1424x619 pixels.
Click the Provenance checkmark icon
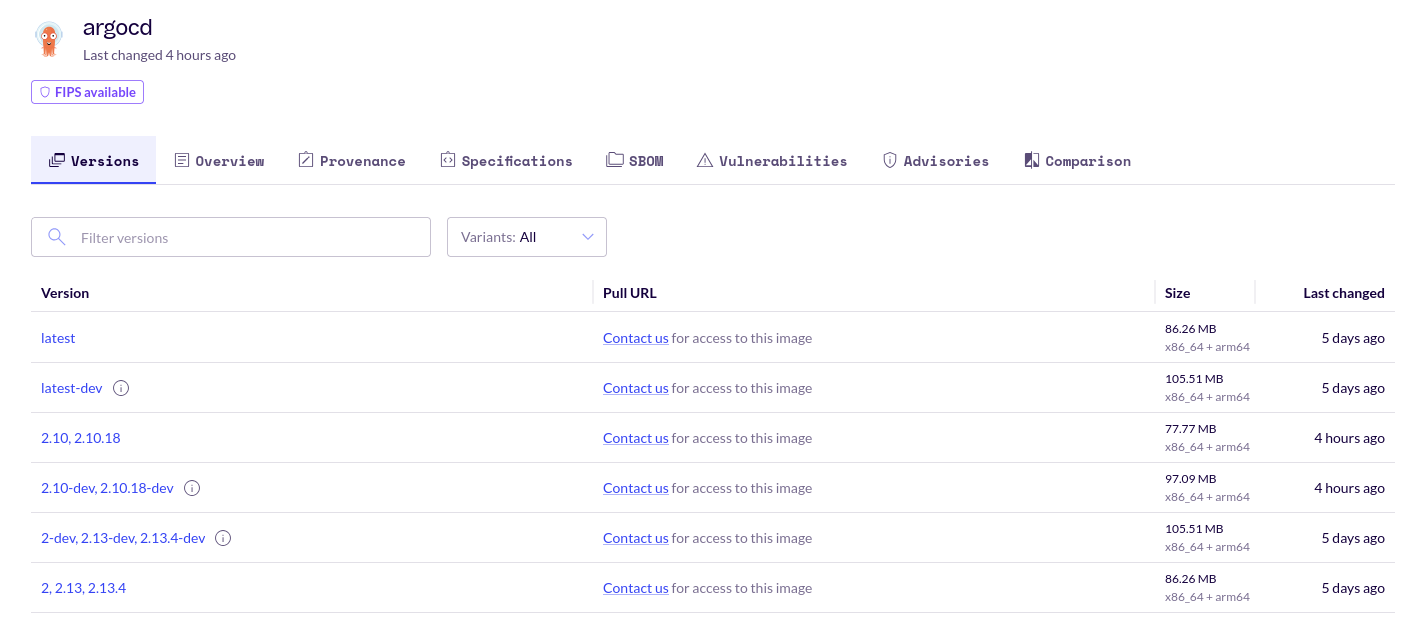(305, 159)
